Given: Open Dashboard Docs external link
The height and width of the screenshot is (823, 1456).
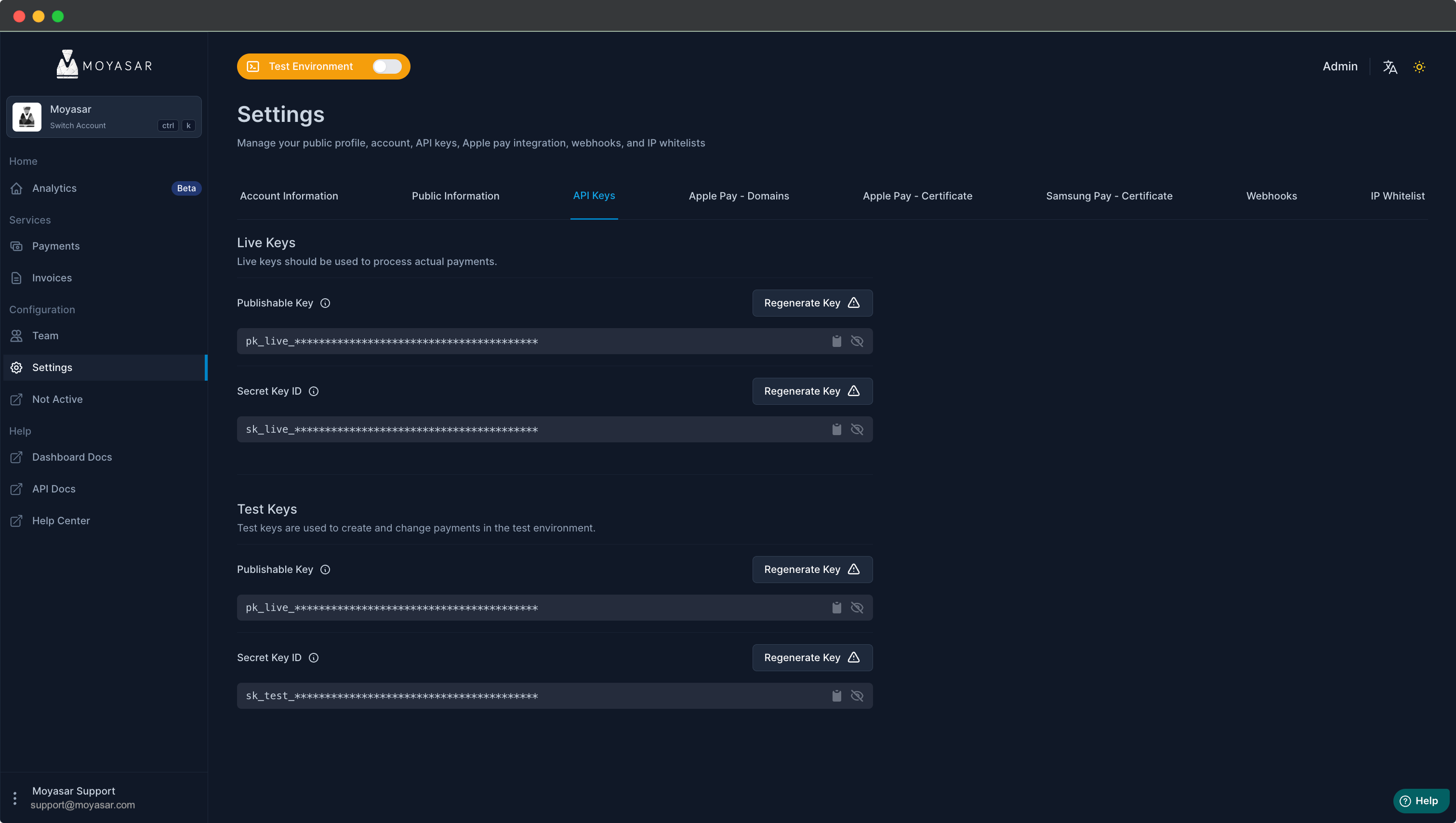Looking at the screenshot, I should coord(71,457).
